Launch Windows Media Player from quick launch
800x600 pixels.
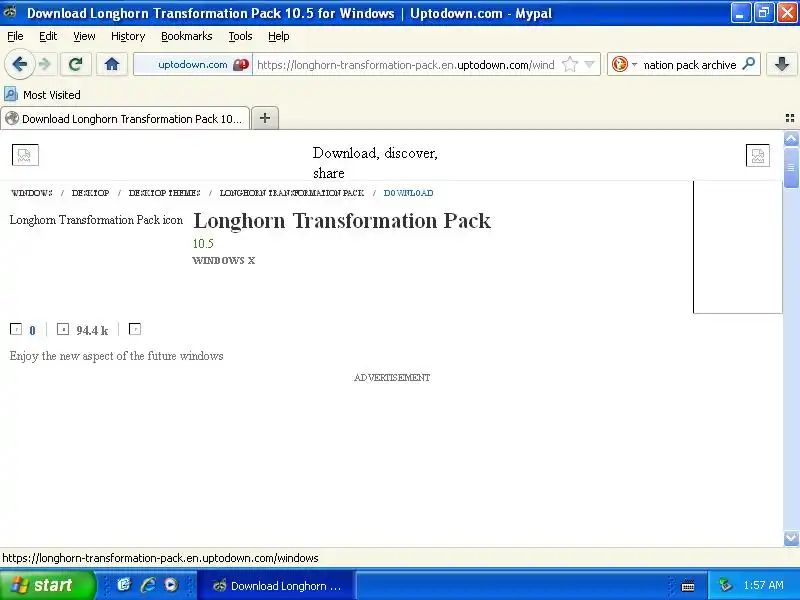(x=171, y=585)
